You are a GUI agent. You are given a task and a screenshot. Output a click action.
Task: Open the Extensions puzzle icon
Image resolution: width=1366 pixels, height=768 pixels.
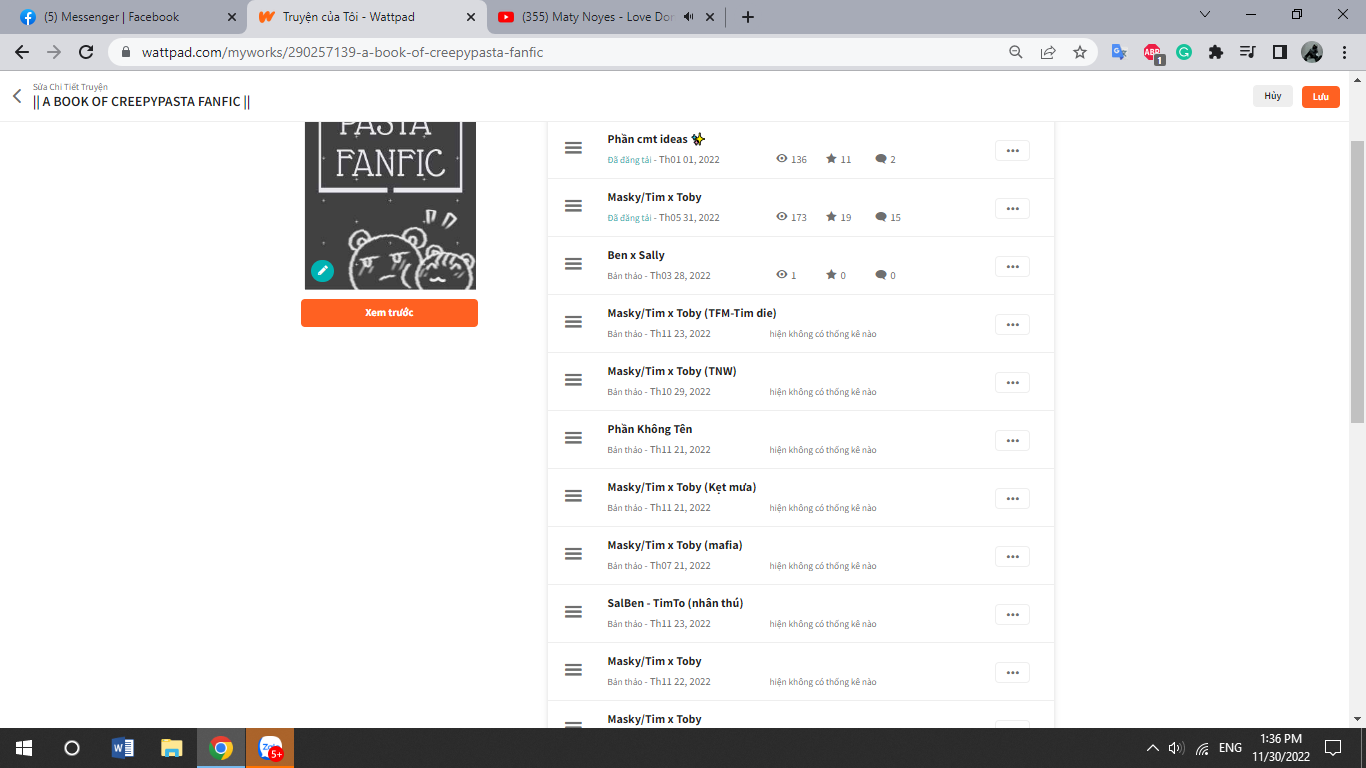click(1216, 52)
